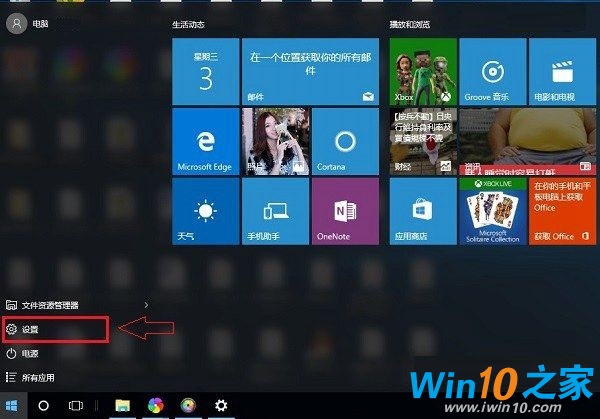Click the round colorful ring taskbar icon
Image resolution: width=600 pixels, height=419 pixels.
click(188, 406)
